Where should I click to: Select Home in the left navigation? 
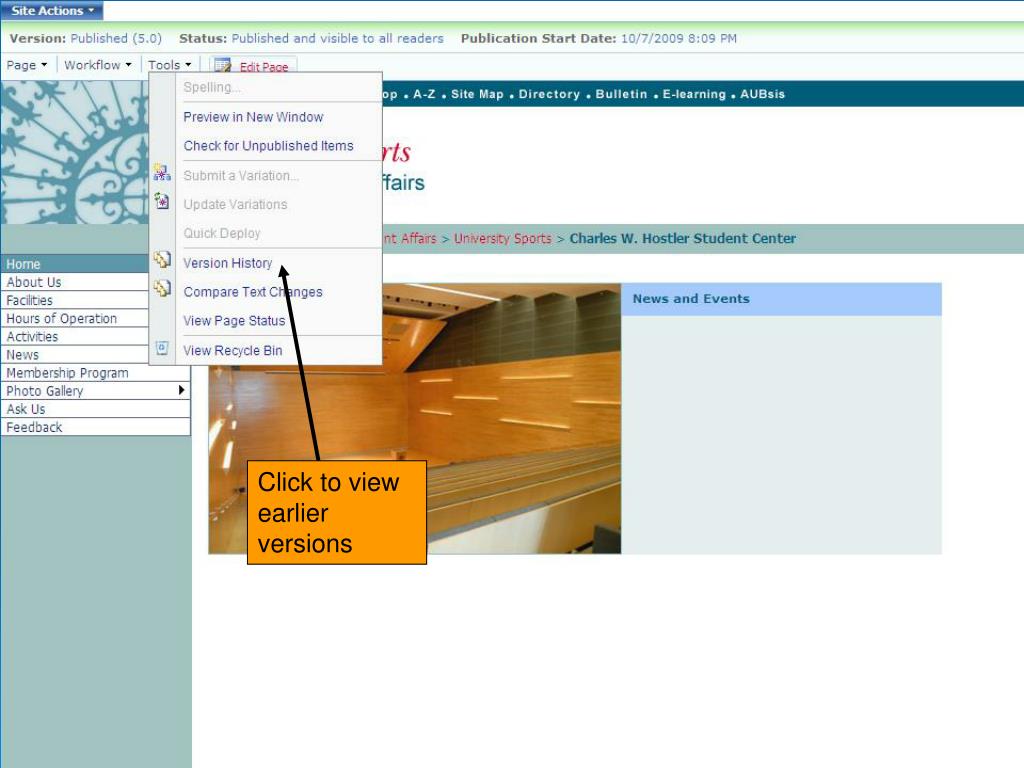75,264
